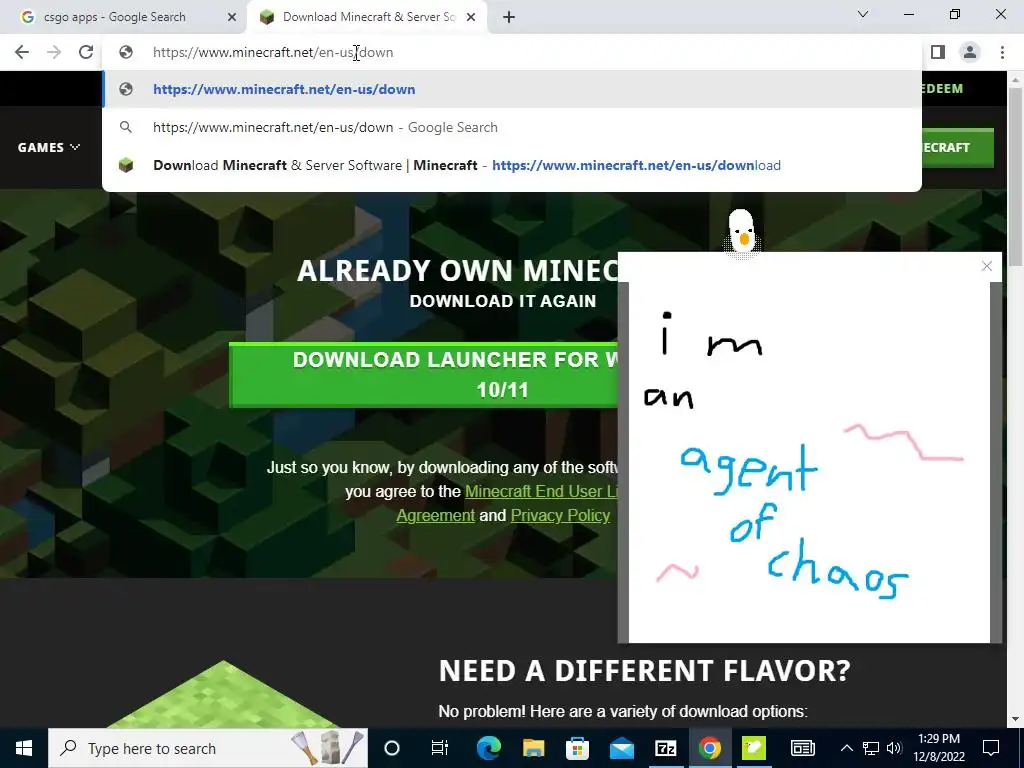The width and height of the screenshot is (1024, 768).
Task: Click the white goose above the drawing
Action: (741, 232)
